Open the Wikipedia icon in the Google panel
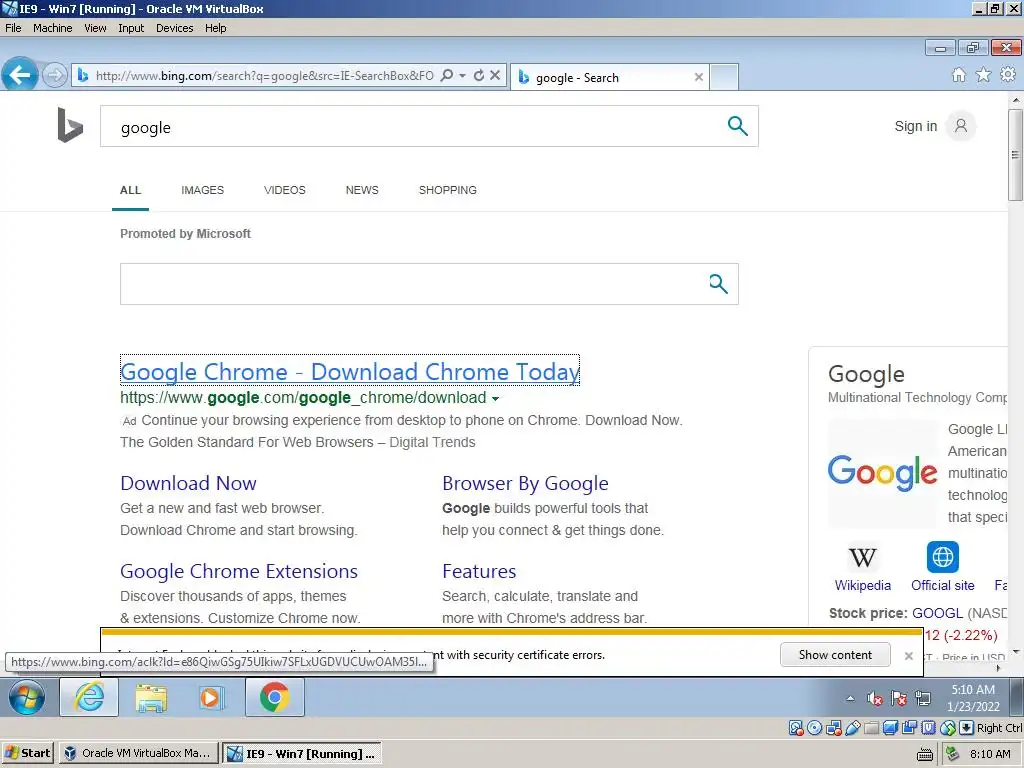The width and height of the screenshot is (1024, 768). click(863, 558)
